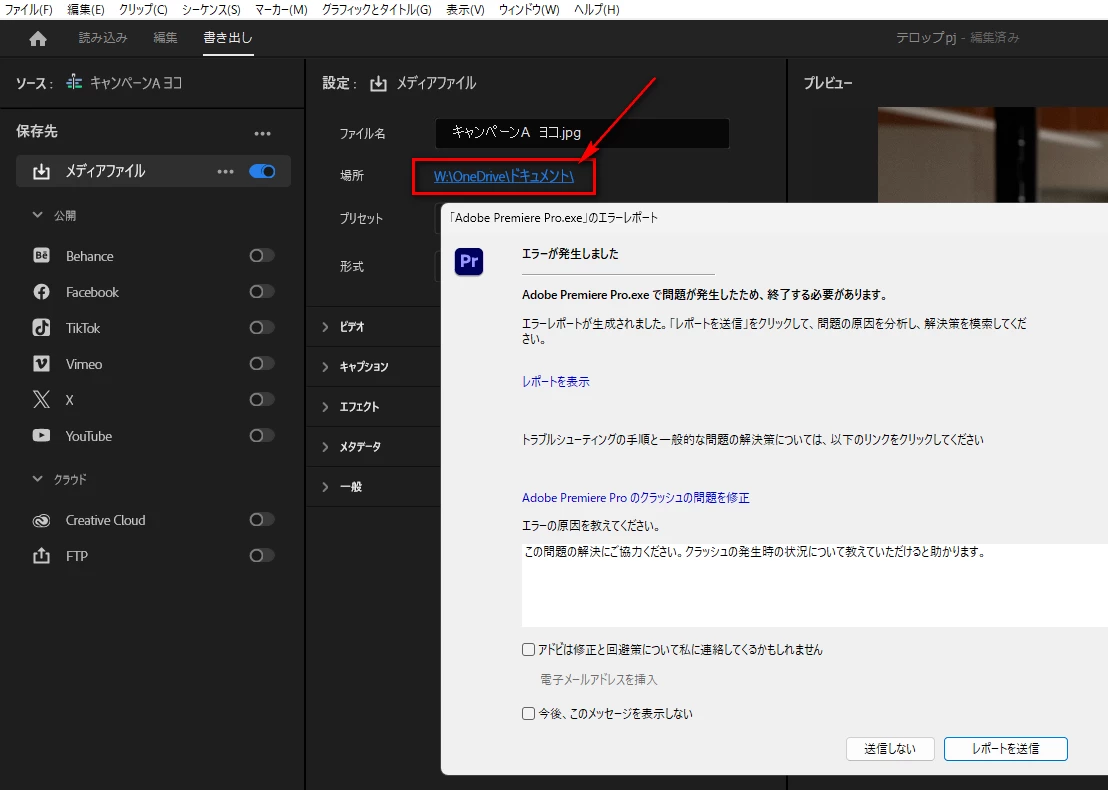Click the 電子メールアドレスを挿入 field
The width and height of the screenshot is (1108, 790).
click(x=599, y=680)
